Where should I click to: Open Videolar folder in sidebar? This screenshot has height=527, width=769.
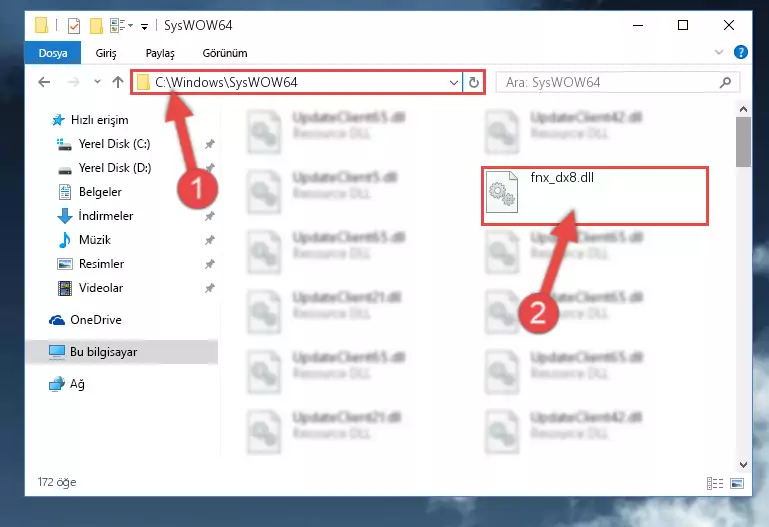click(x=90, y=288)
